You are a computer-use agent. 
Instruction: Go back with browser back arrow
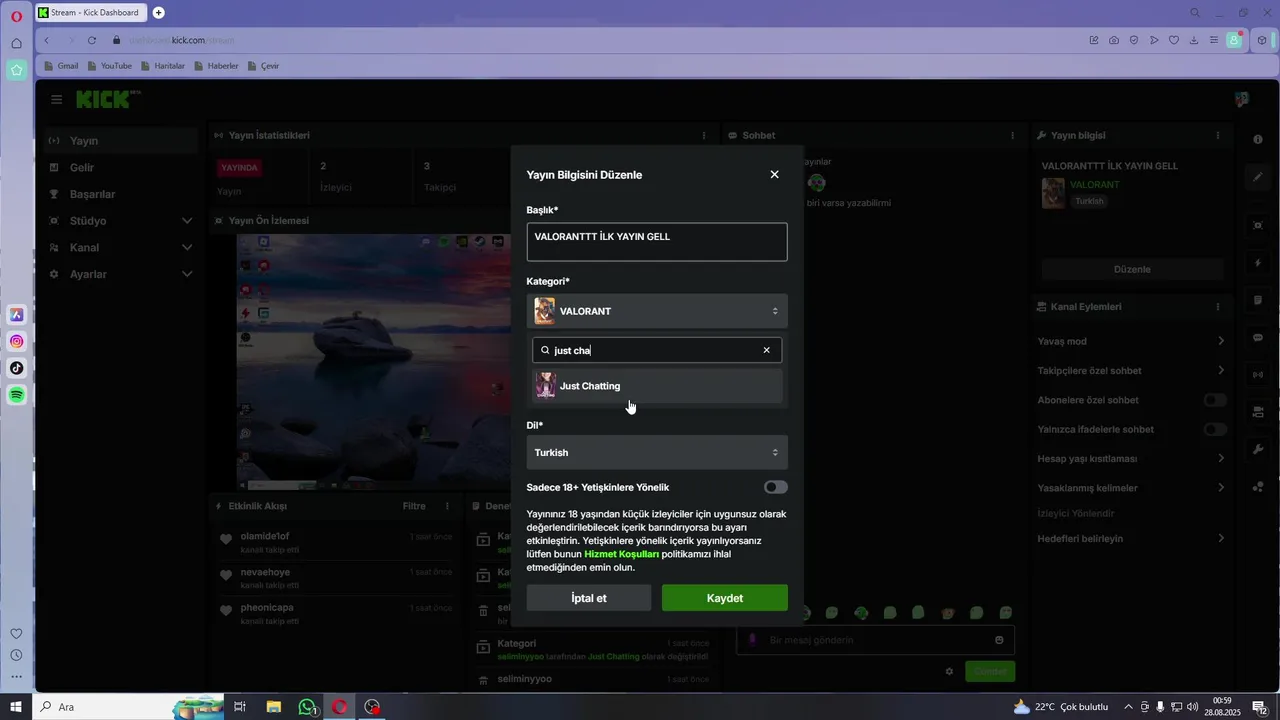click(47, 40)
